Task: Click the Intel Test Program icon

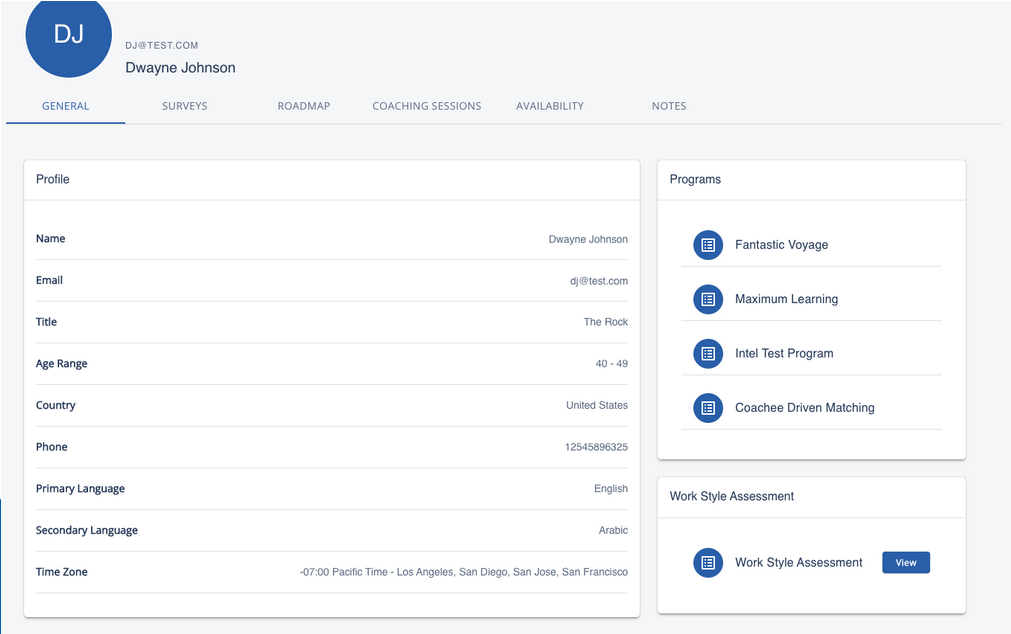Action: point(708,353)
